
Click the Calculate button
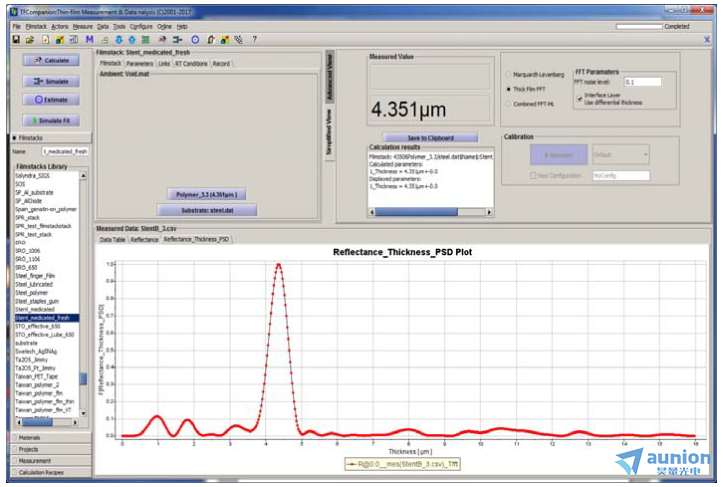[51, 60]
